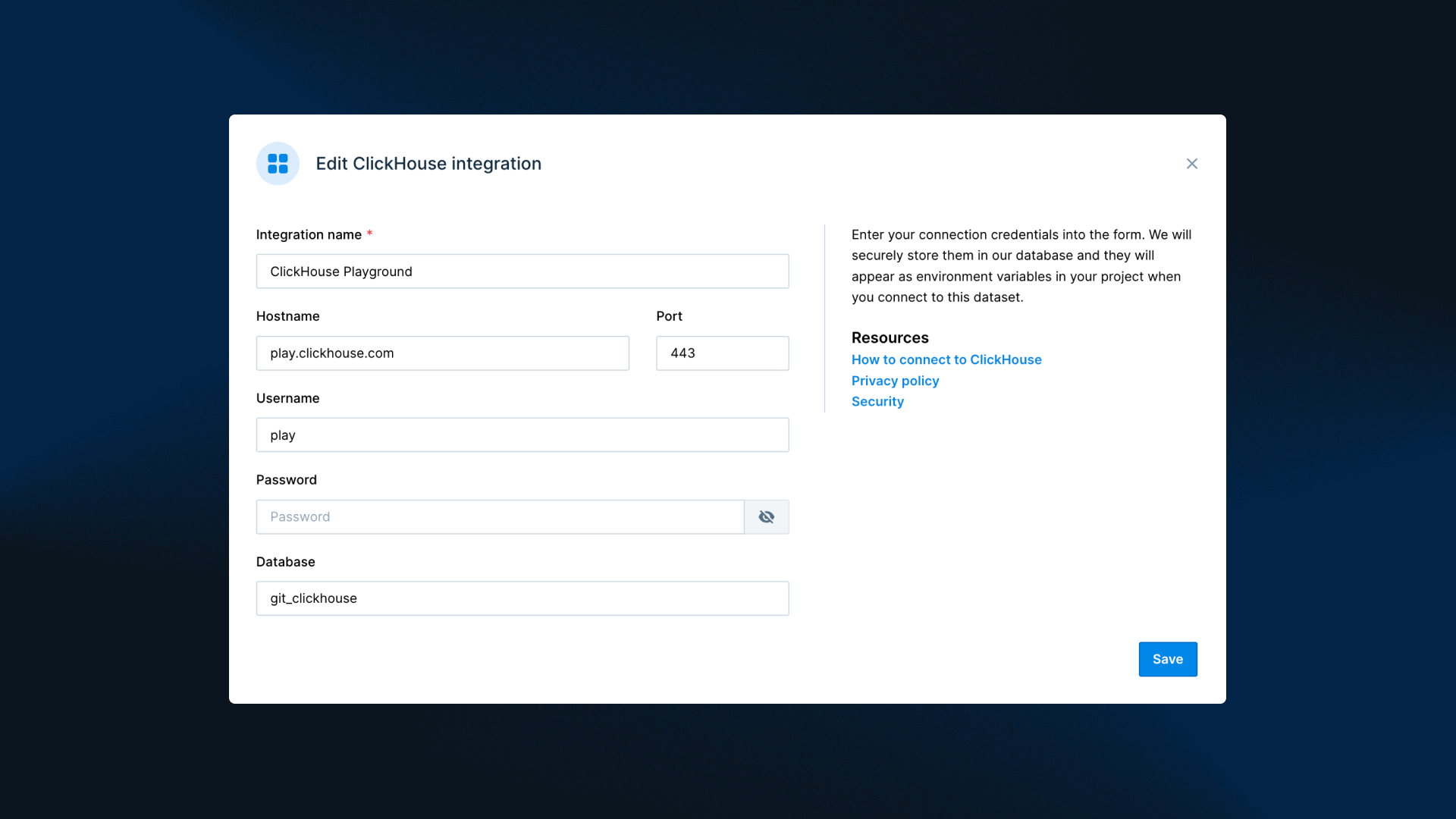Close the Edit ClickHouse integration dialog

tap(1192, 164)
